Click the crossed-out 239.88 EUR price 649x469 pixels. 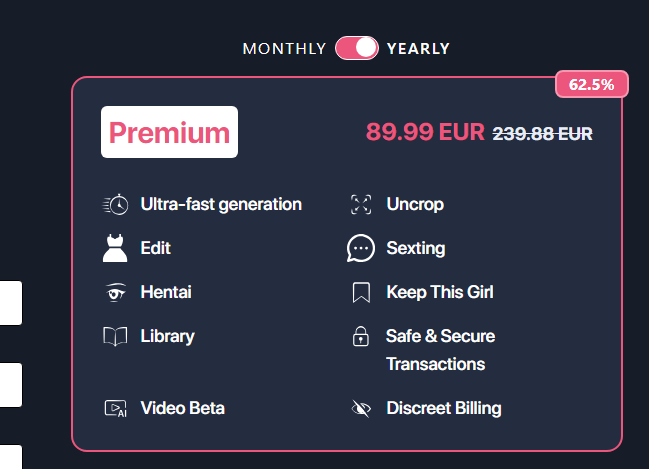pyautogui.click(x=543, y=134)
